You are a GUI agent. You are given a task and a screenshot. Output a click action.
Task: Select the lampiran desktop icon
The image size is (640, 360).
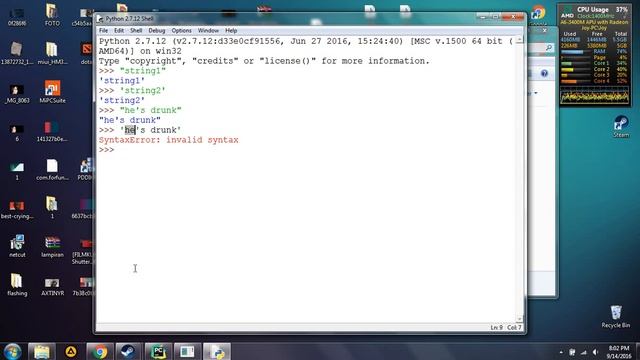52,246
